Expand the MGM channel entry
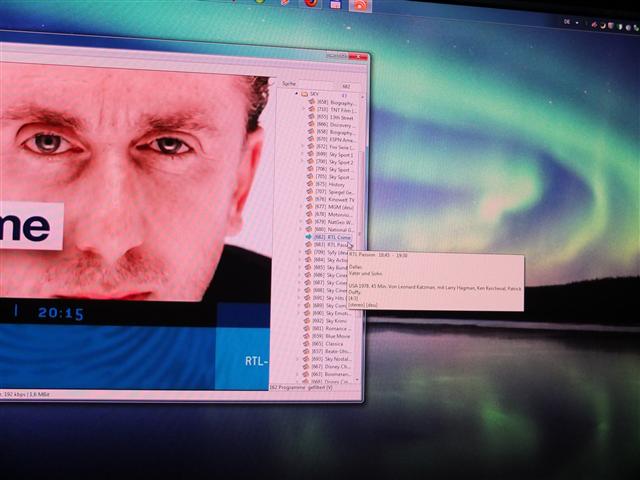The image size is (640, 480). (x=300, y=207)
